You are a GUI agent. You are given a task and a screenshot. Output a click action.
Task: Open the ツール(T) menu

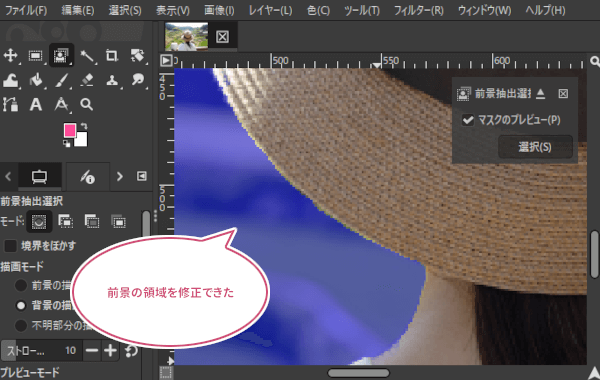362,10
